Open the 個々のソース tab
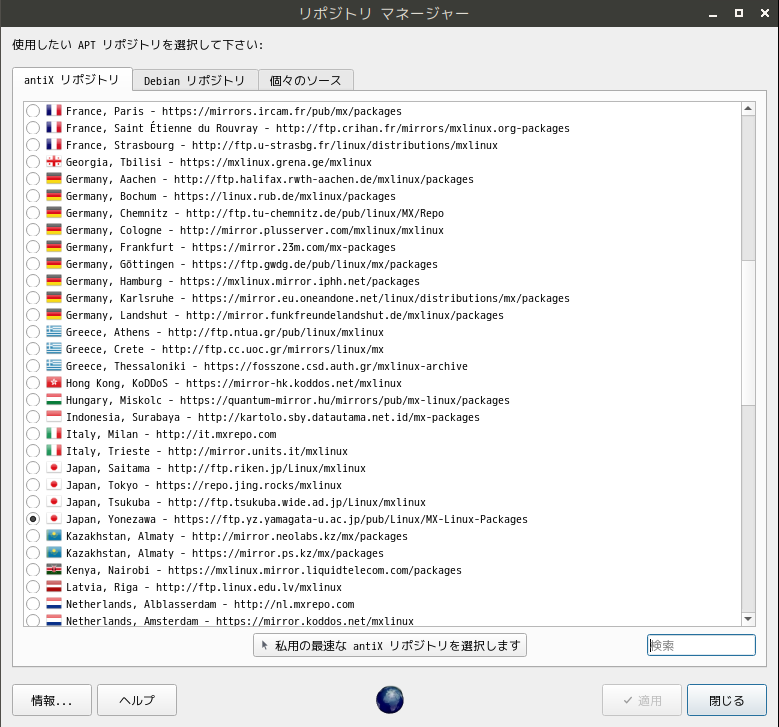779x727 pixels. point(306,81)
